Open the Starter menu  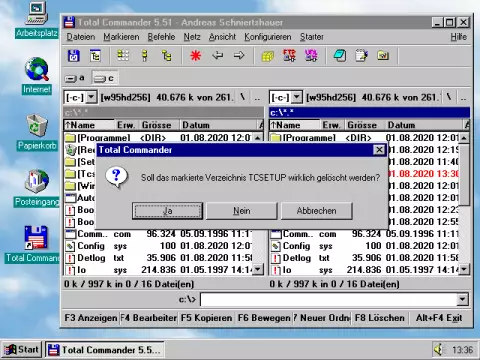pyautogui.click(x=312, y=37)
